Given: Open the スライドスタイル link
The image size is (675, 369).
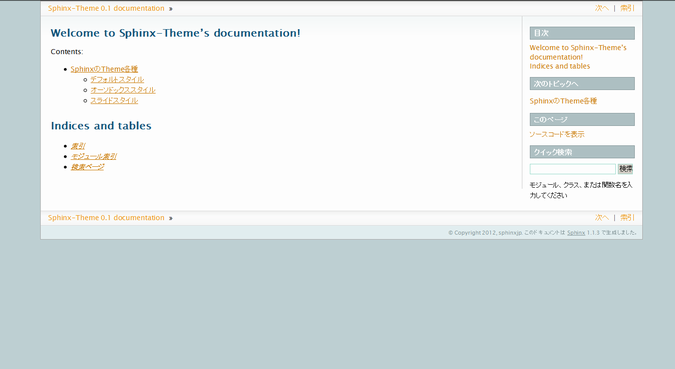Looking at the screenshot, I should (114, 100).
